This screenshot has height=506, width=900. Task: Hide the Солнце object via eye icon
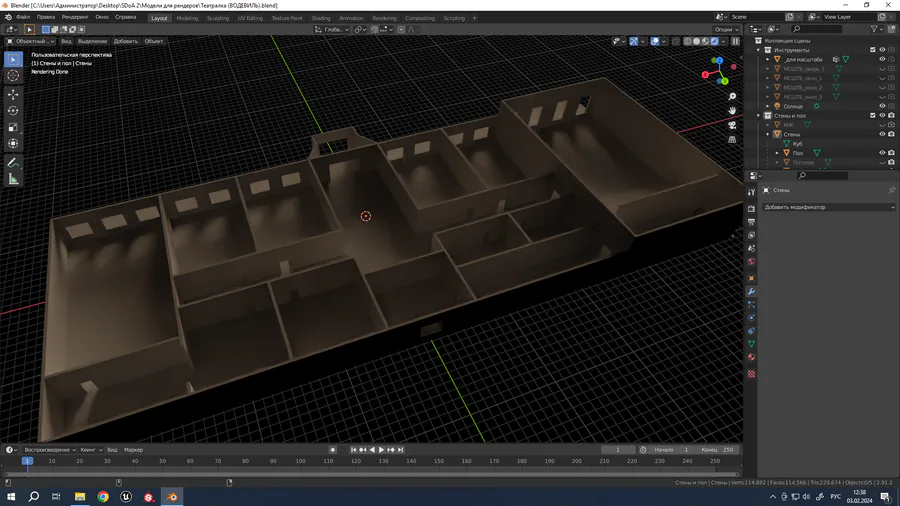tap(882, 106)
